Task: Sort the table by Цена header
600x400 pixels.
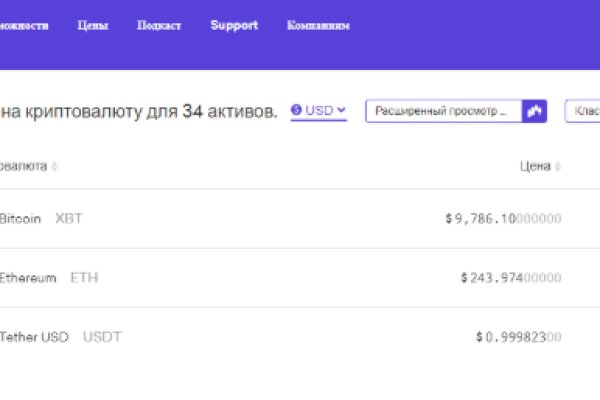Action: [x=535, y=167]
